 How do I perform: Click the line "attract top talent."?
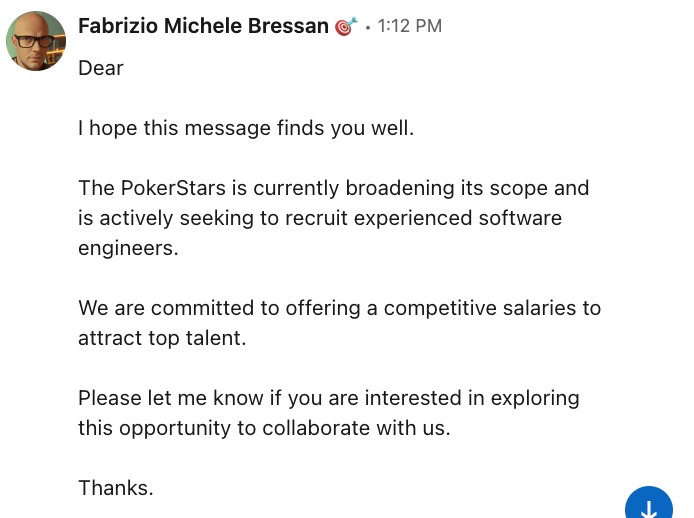pos(162,338)
